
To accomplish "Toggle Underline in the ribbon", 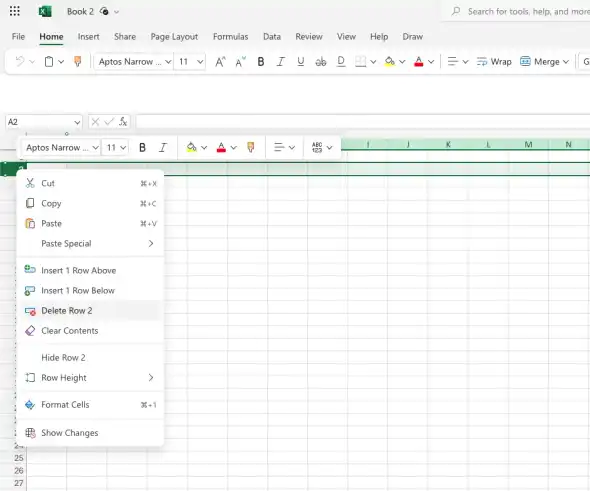I will (x=300, y=62).
